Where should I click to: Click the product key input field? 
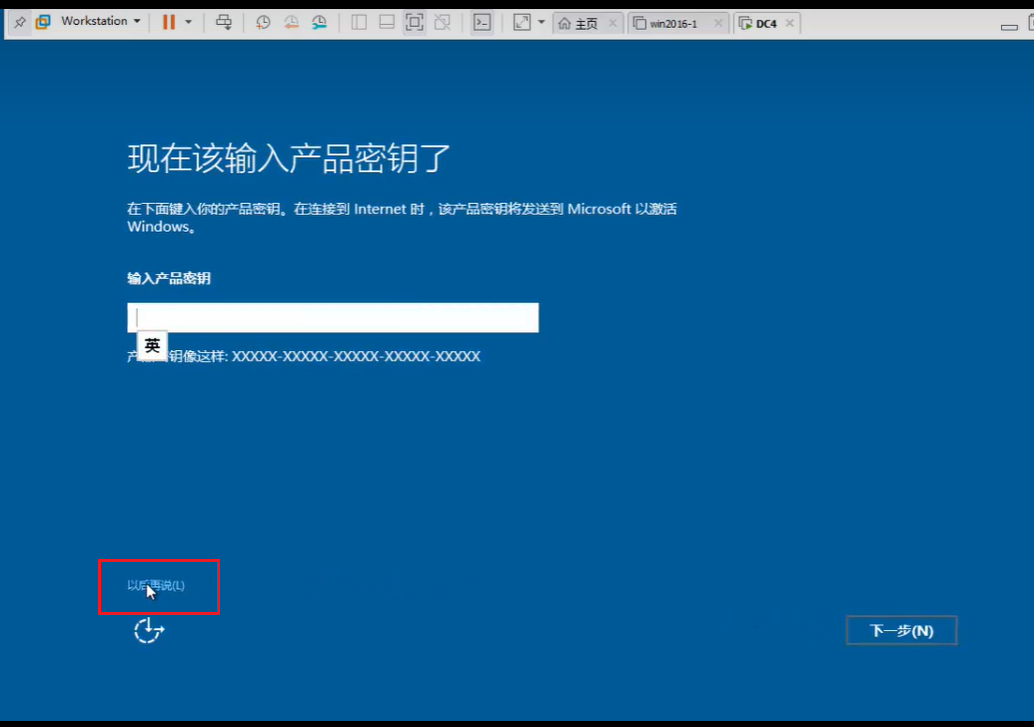click(333, 317)
